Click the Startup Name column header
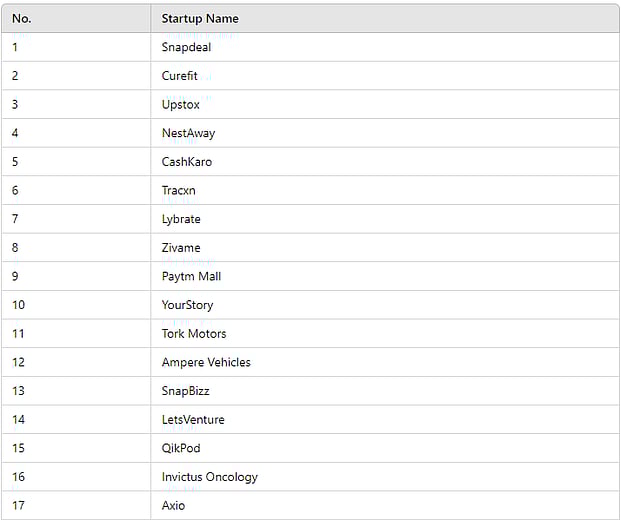Viewport: 640px width, 520px height. [x=200, y=19]
